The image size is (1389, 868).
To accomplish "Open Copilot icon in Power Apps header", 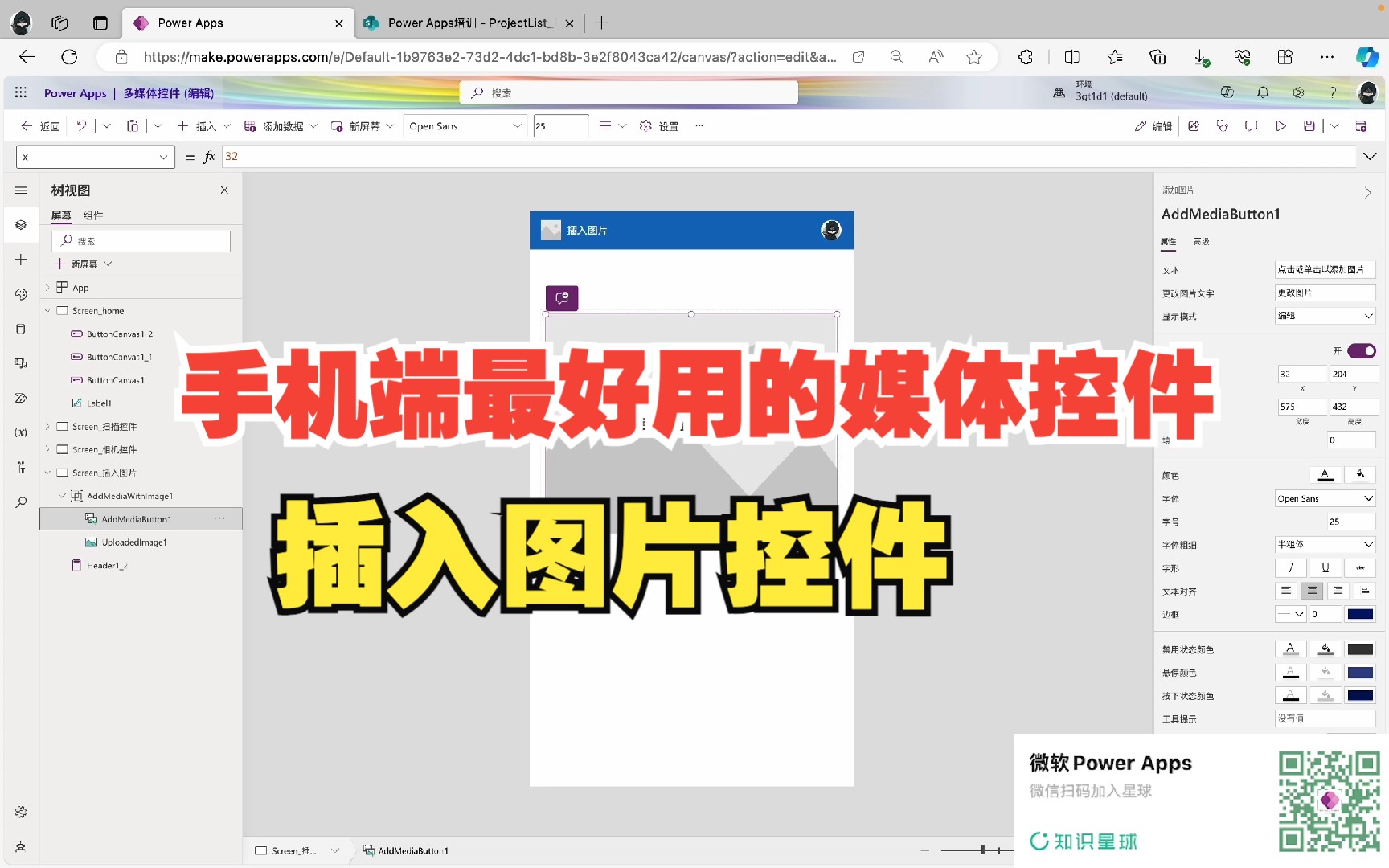I will [x=1227, y=92].
